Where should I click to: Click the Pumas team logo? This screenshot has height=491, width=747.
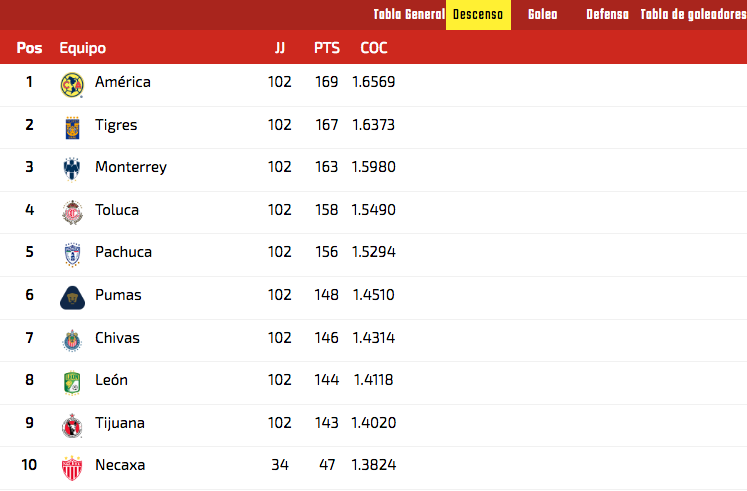(72, 298)
